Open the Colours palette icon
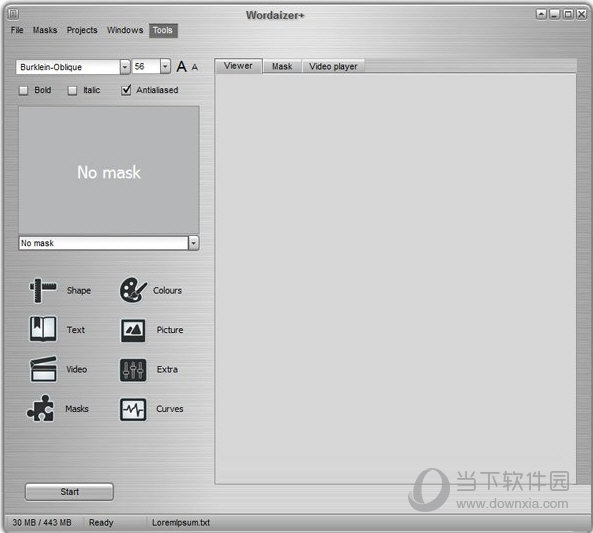 (x=133, y=290)
